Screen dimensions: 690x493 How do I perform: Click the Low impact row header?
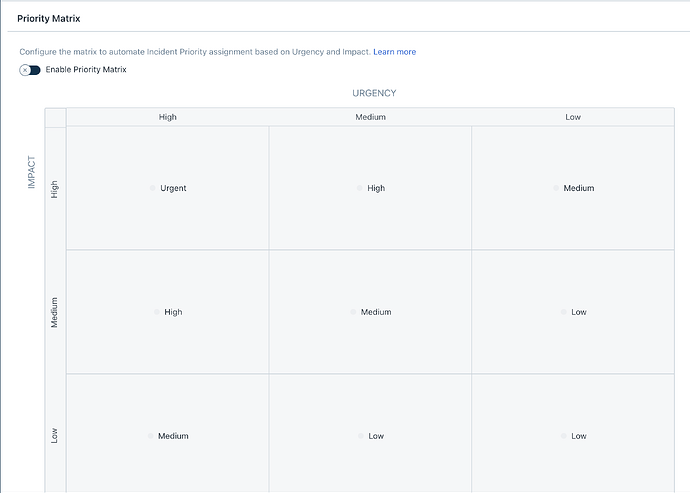[x=55, y=436]
